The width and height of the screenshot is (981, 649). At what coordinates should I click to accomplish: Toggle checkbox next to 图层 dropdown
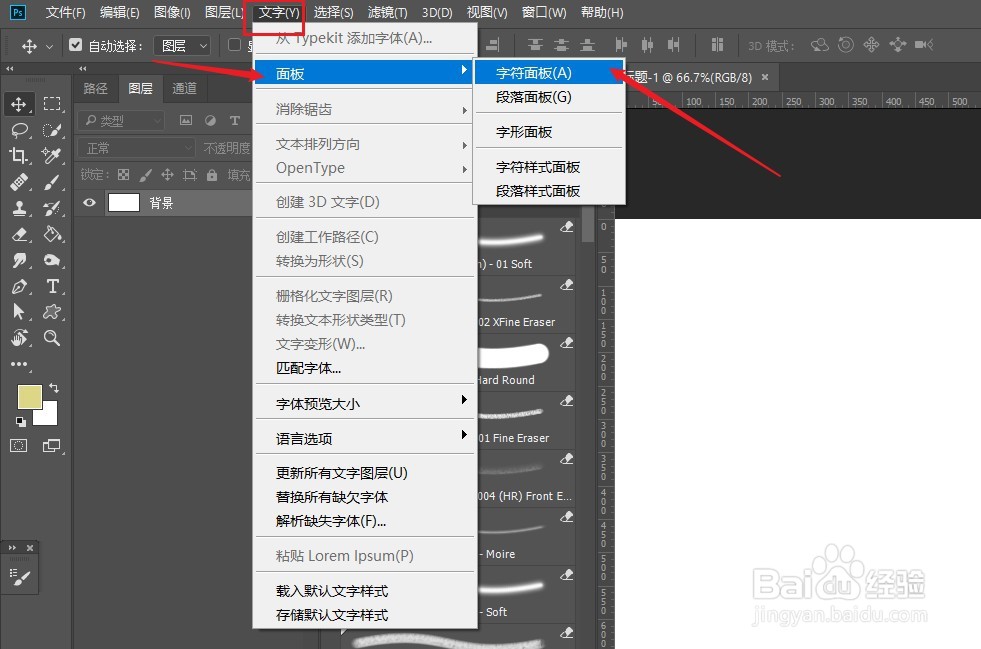click(x=235, y=44)
